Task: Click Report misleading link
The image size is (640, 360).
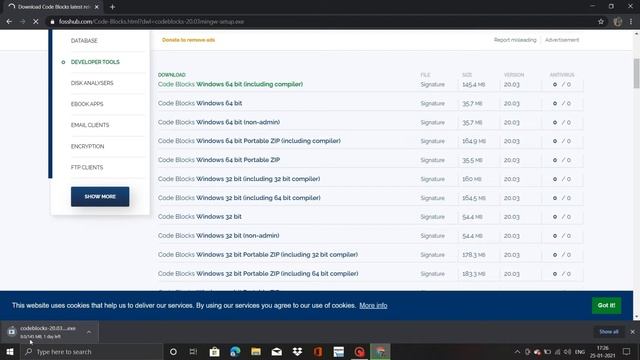Action: tap(515, 40)
